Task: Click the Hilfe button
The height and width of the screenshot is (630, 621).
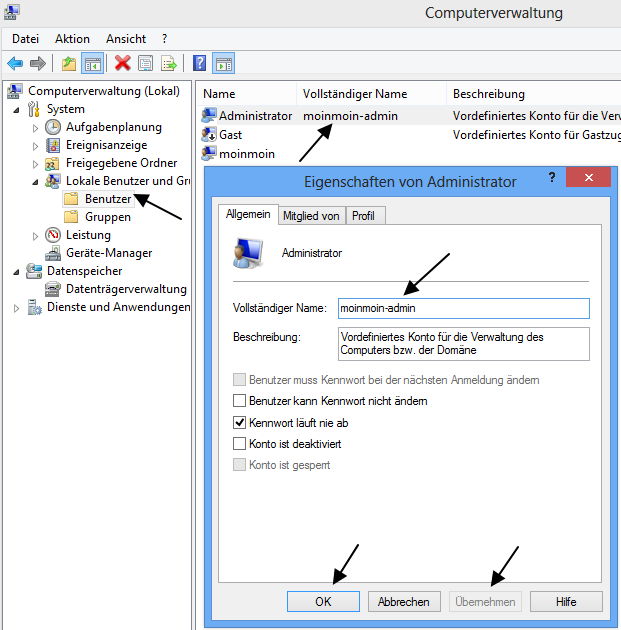Action: coord(566,601)
